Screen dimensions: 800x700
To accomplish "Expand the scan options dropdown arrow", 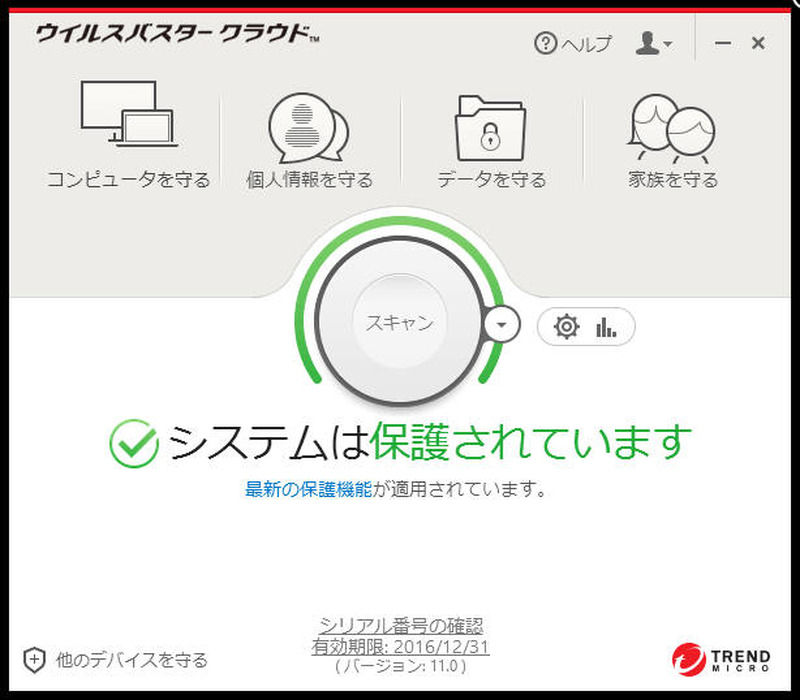I will pos(502,324).
